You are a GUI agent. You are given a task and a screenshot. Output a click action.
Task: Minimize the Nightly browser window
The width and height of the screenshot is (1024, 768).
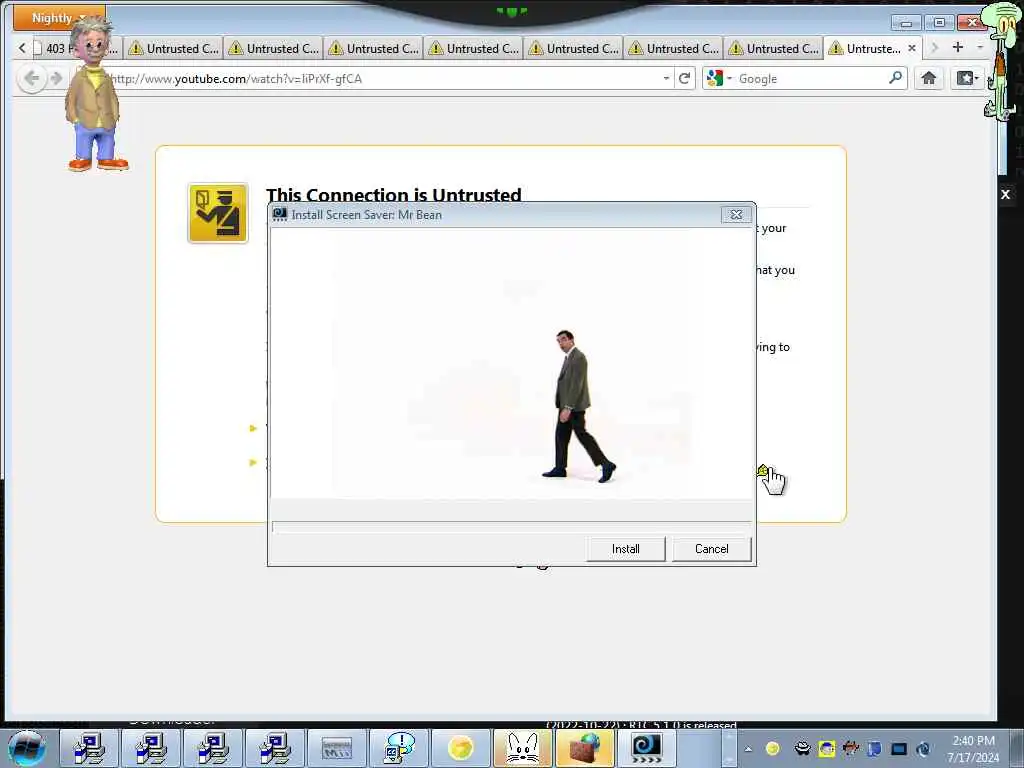(x=906, y=23)
